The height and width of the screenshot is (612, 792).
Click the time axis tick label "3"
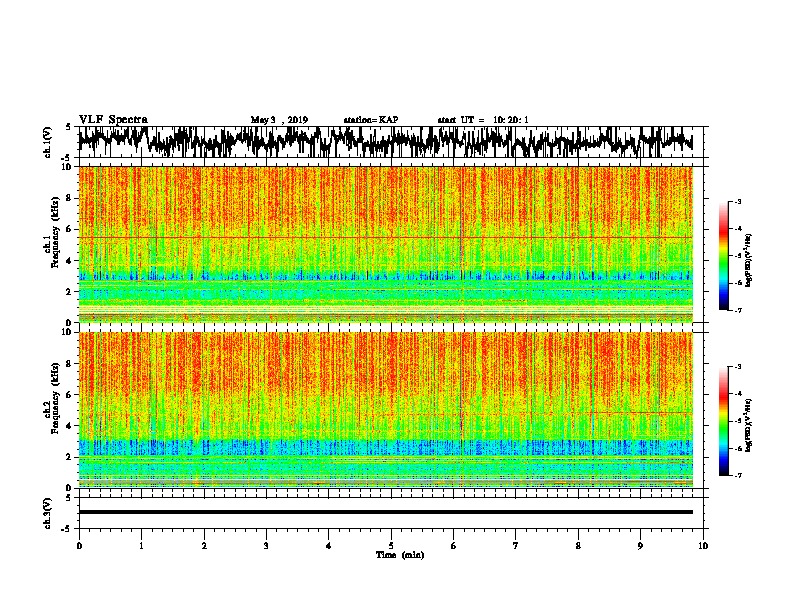coord(266,546)
